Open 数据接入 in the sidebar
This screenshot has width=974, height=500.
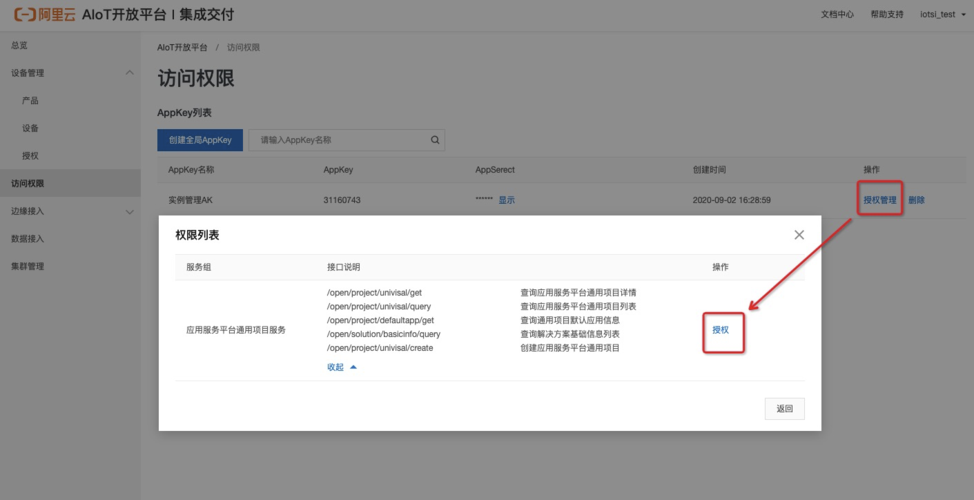coord(27,239)
